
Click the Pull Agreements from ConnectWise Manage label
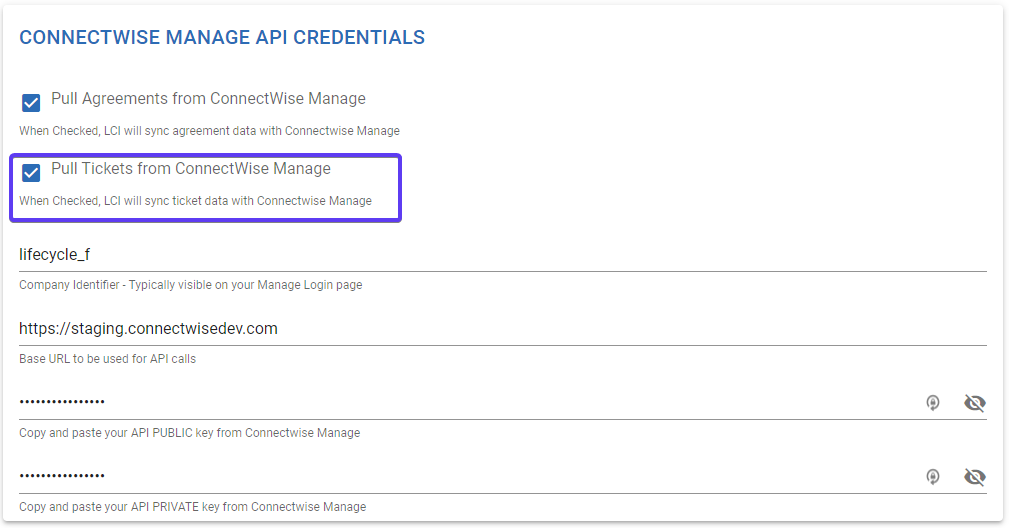(208, 98)
